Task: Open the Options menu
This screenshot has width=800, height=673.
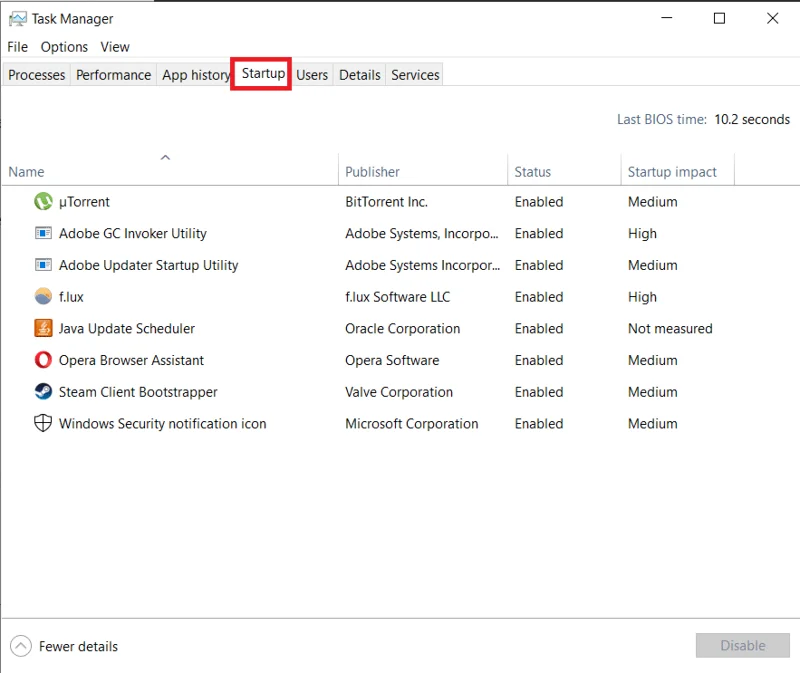Action: click(x=64, y=47)
